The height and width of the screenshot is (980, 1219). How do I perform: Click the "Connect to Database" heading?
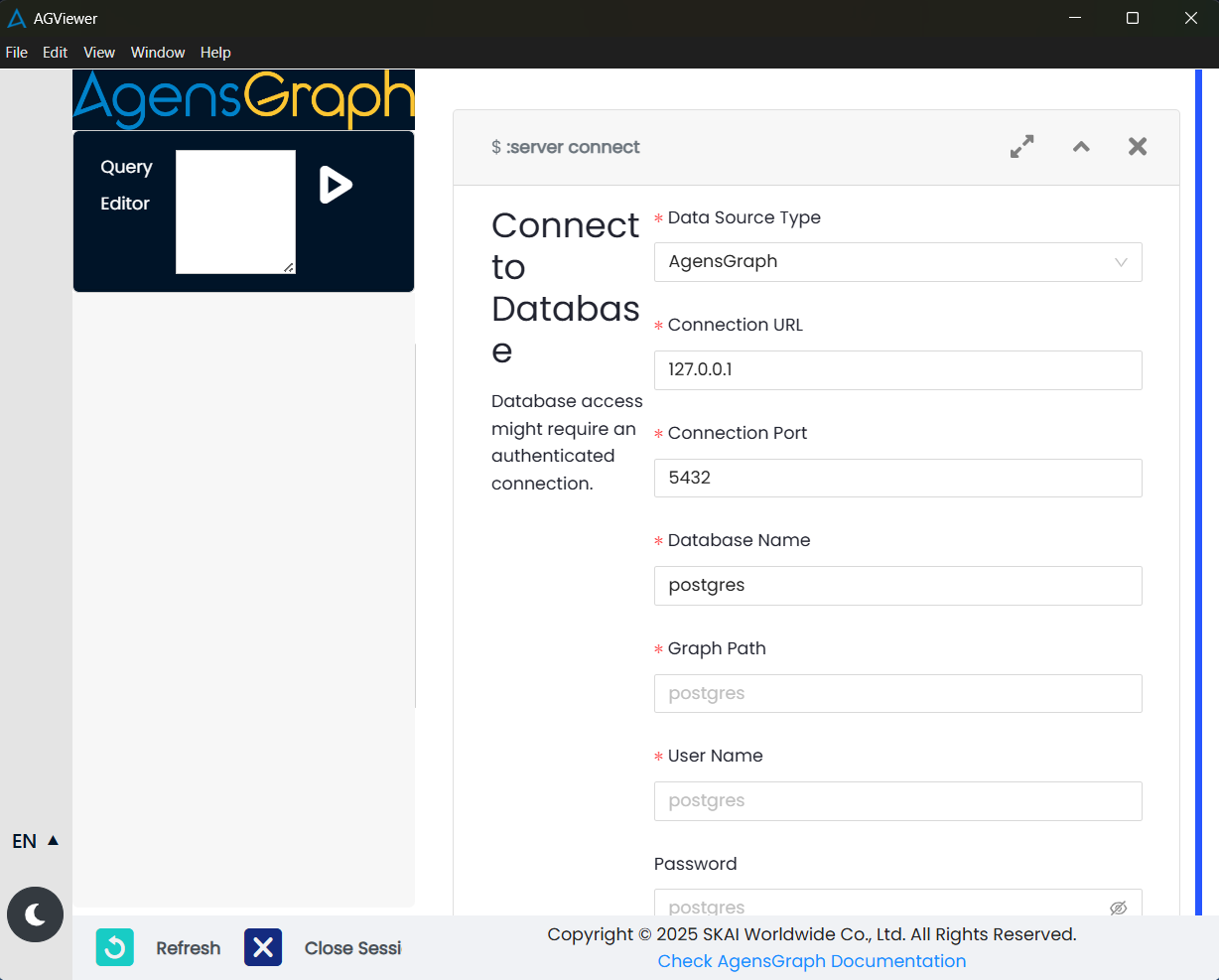(566, 288)
